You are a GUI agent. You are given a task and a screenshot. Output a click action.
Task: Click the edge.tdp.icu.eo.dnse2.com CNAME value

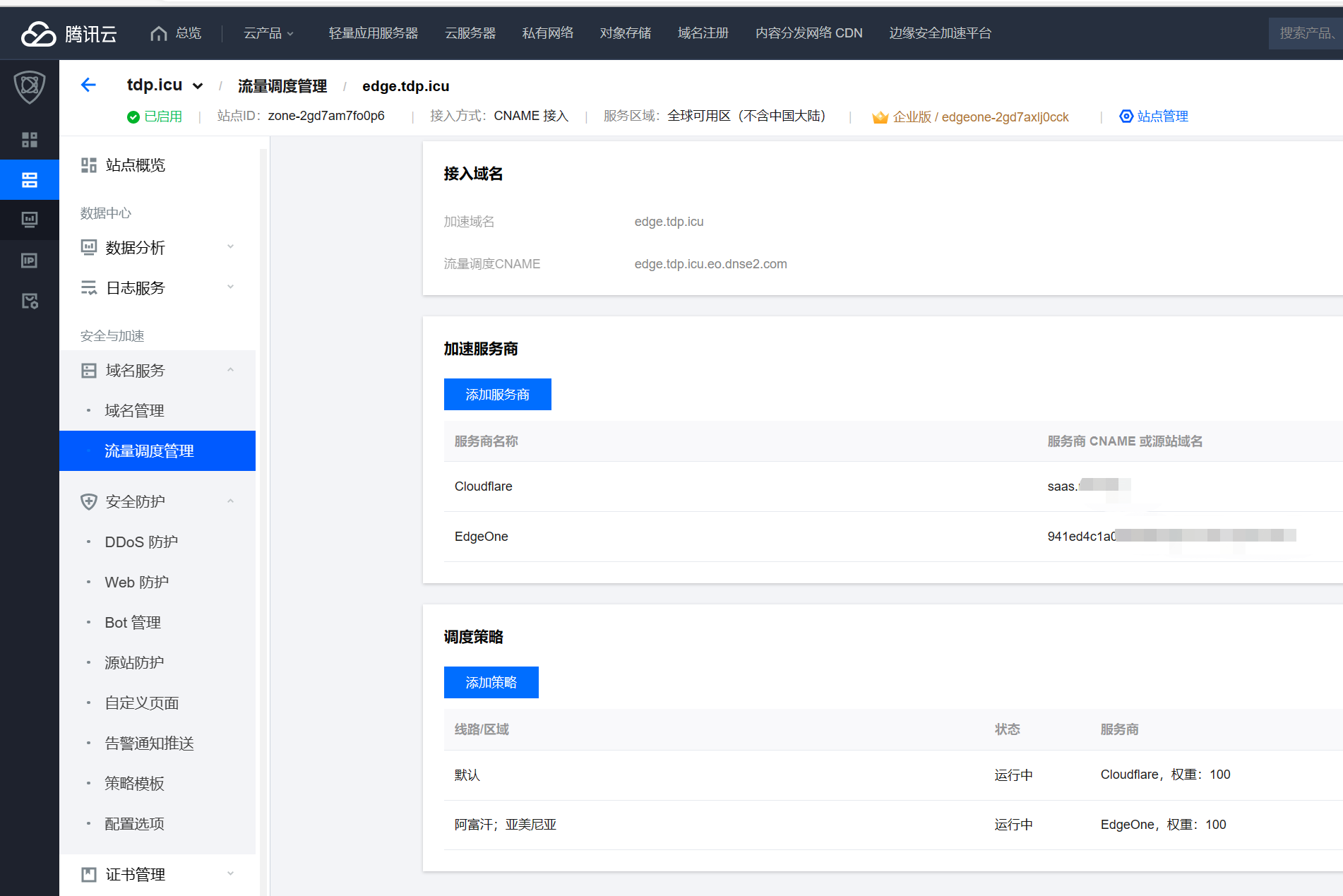711,264
